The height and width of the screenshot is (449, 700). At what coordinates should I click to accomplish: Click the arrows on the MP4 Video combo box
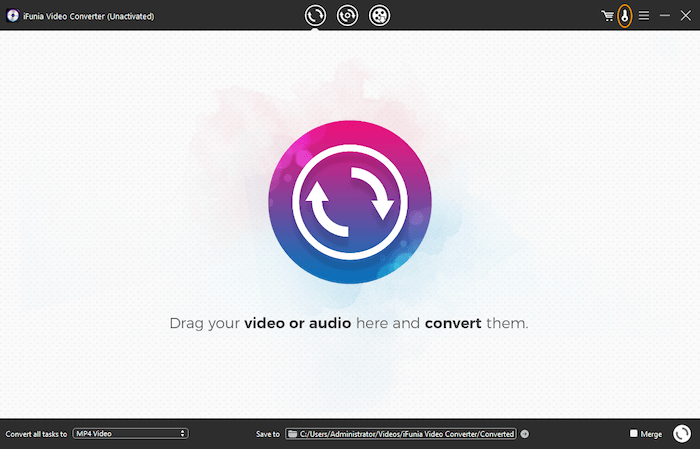182,434
